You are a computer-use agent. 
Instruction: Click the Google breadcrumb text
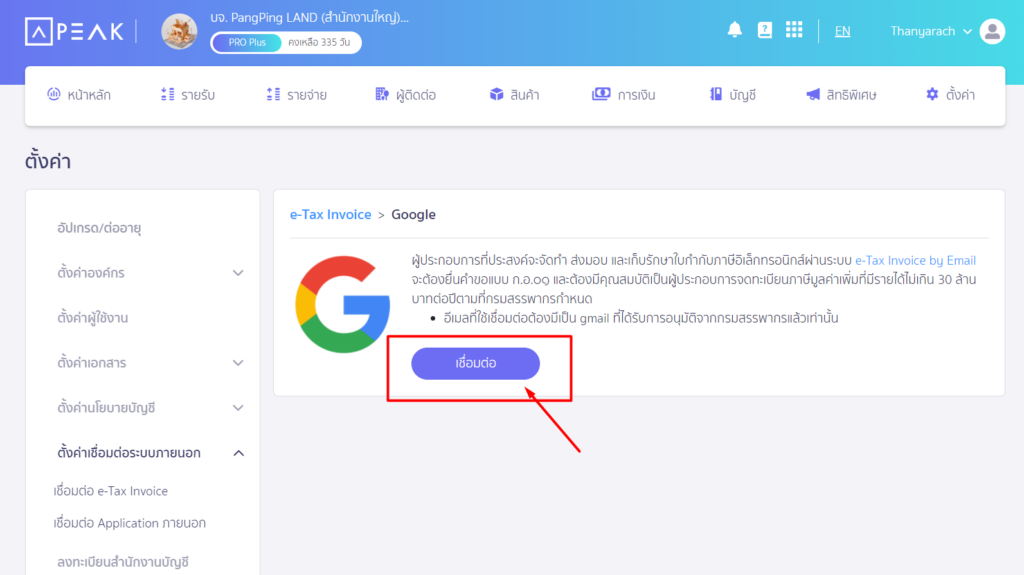413,214
